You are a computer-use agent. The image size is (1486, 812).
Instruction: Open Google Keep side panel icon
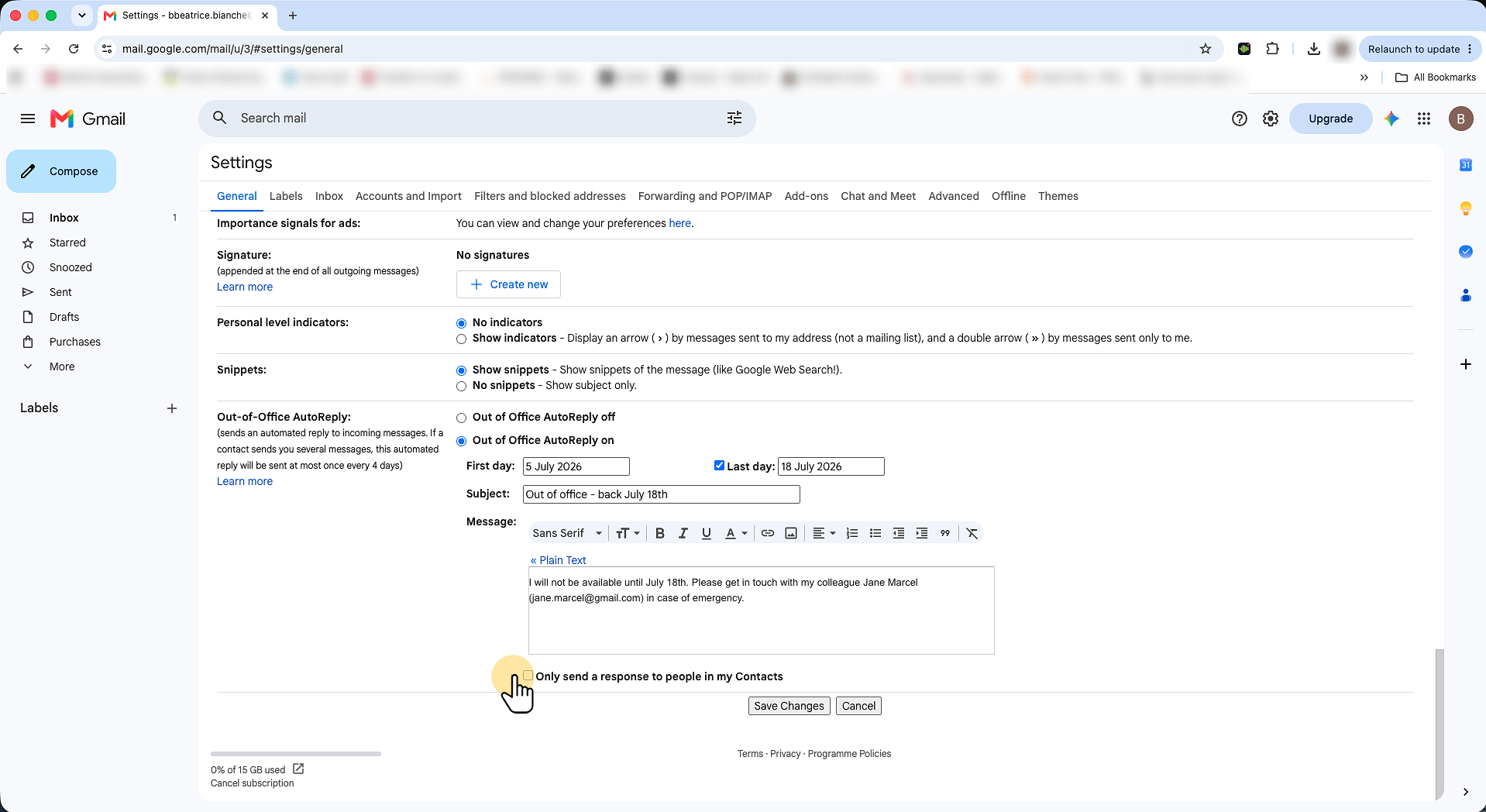click(x=1465, y=208)
